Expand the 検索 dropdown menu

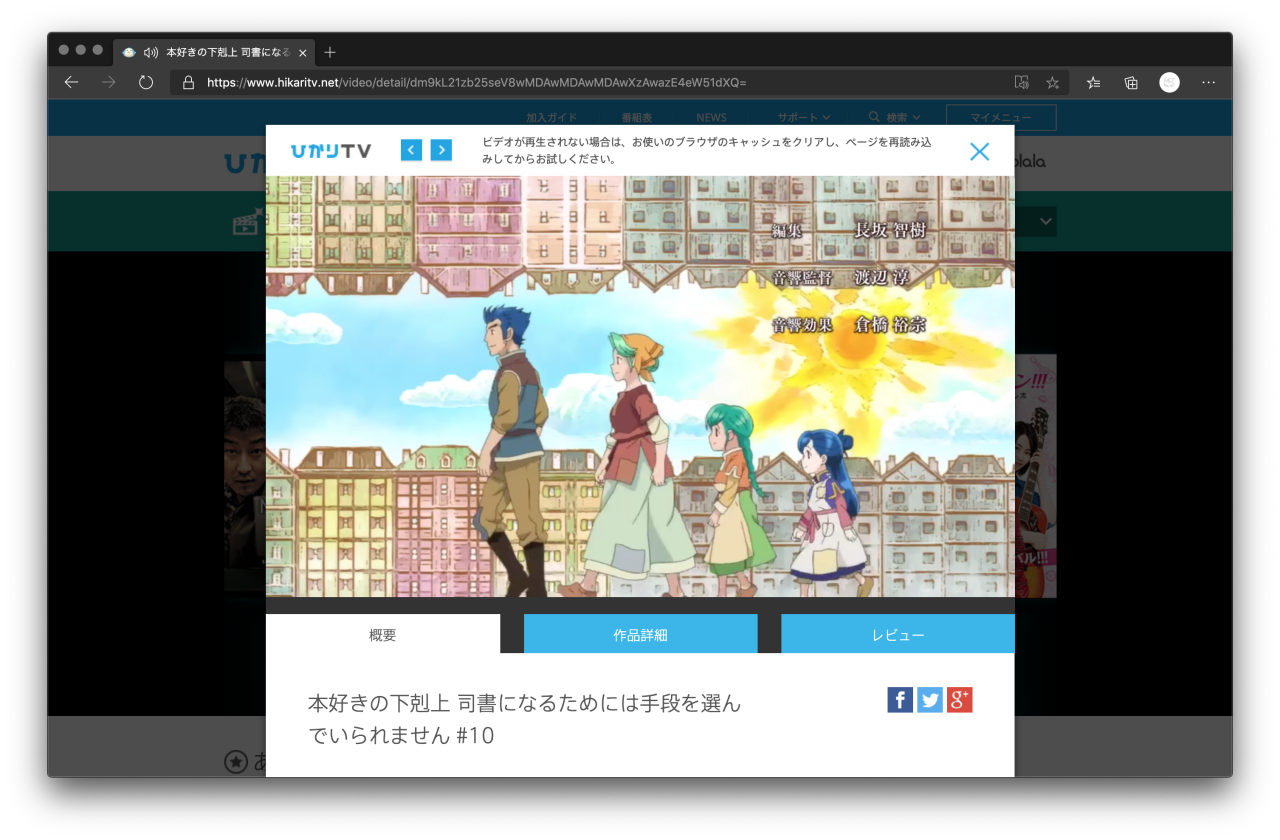894,118
